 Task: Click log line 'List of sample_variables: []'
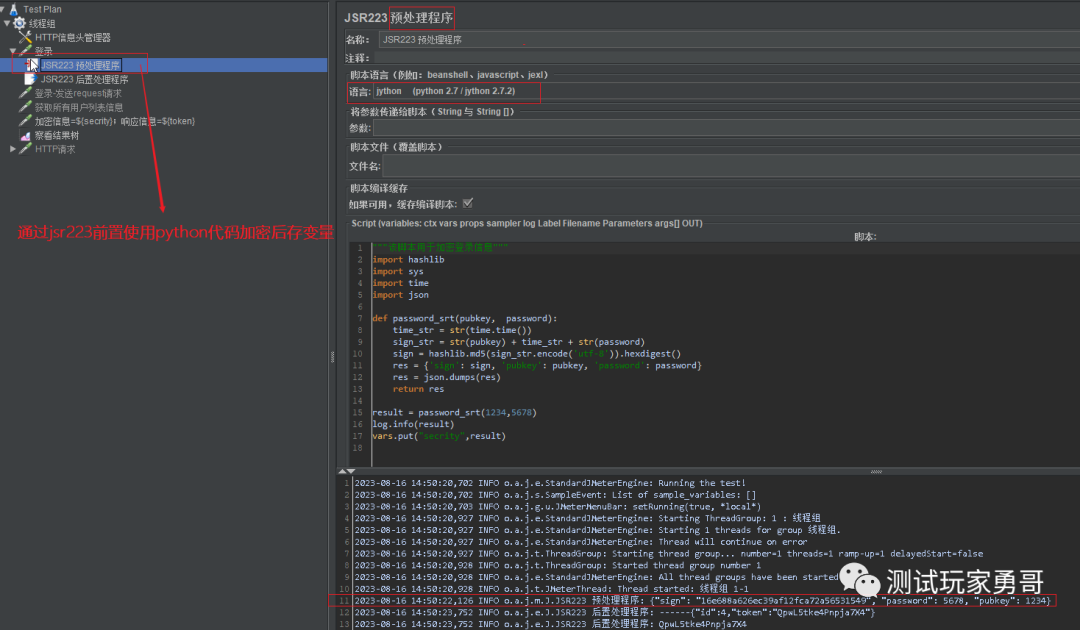pyautogui.click(x=555, y=494)
